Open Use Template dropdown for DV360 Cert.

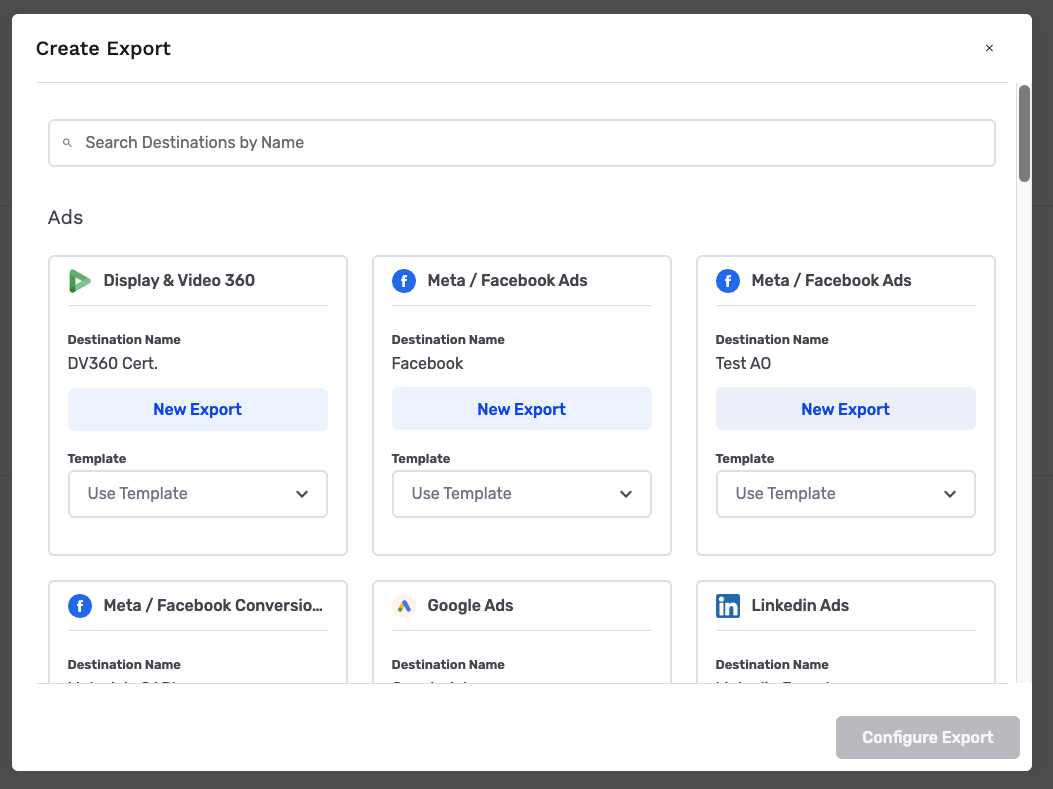pos(197,494)
